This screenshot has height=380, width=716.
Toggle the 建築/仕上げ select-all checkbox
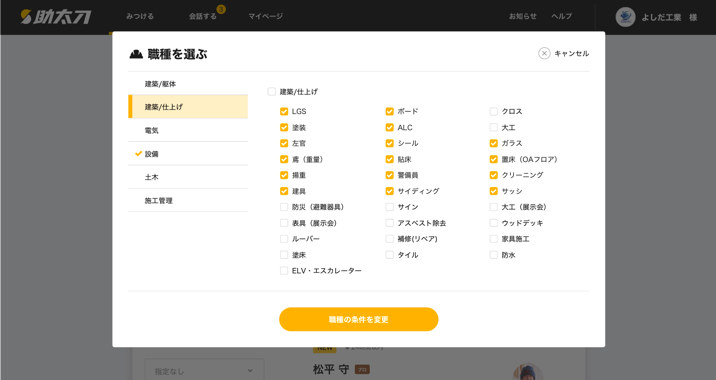[272, 92]
